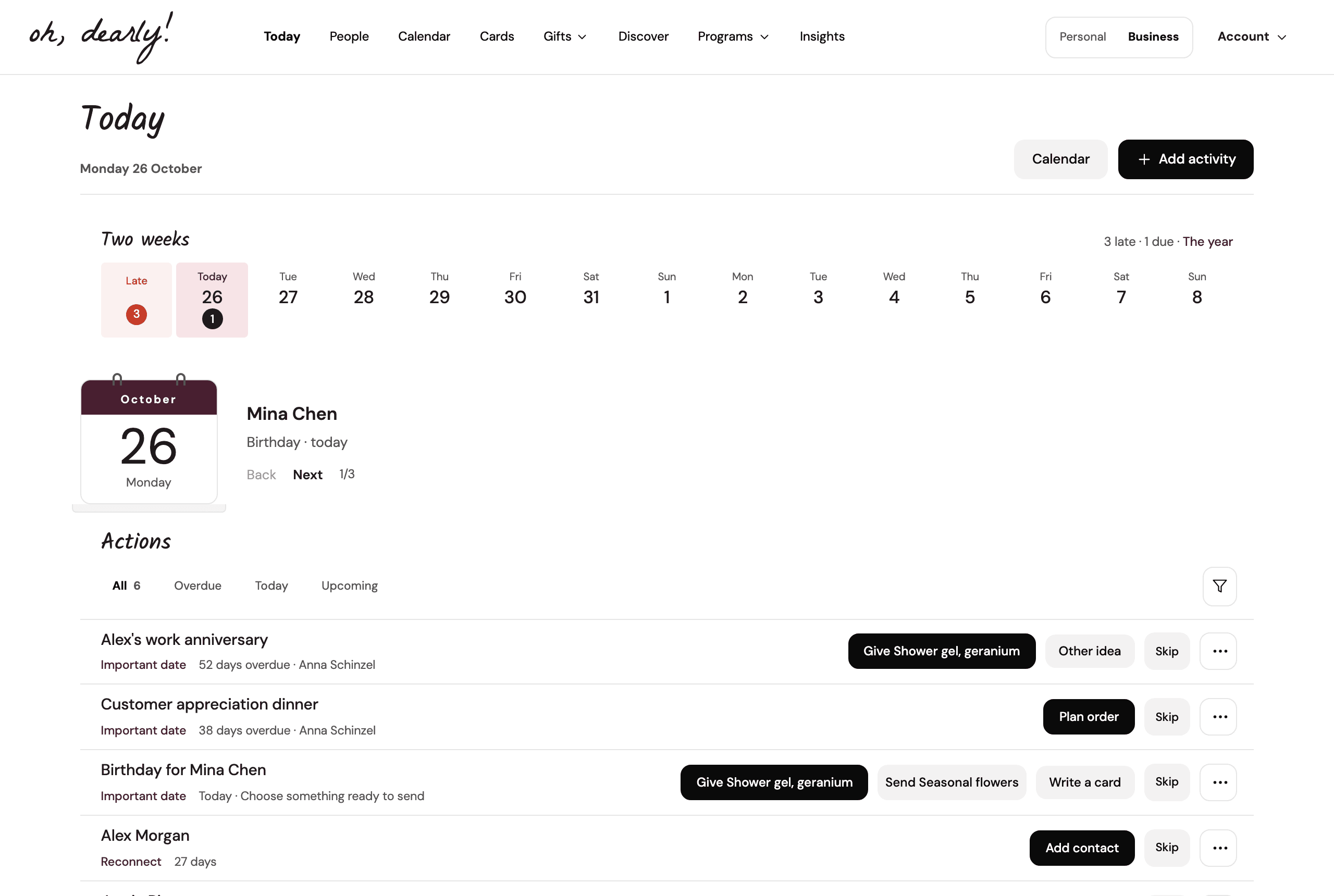Image resolution: width=1334 pixels, height=896 pixels.
Task: Open the Account dropdown
Action: pyautogui.click(x=1252, y=36)
